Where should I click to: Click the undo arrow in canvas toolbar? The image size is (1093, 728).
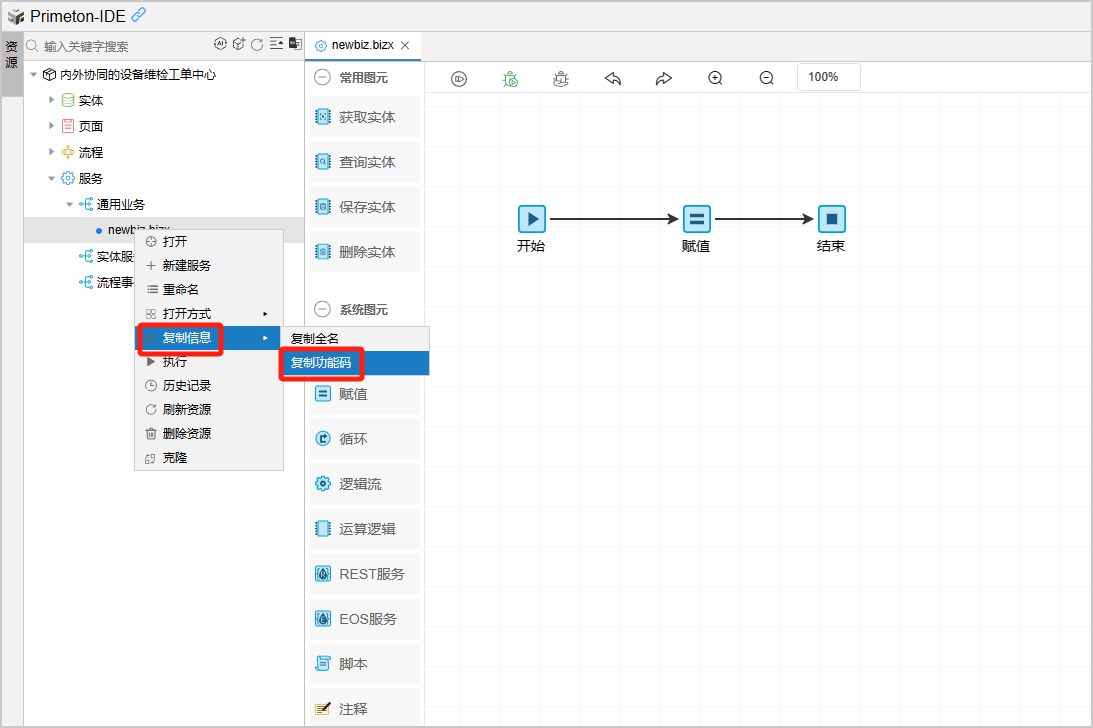613,78
